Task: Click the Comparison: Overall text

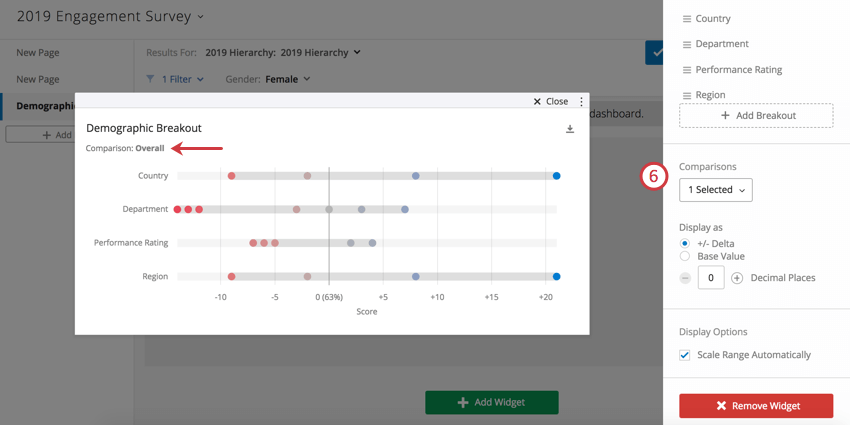Action: [x=125, y=148]
